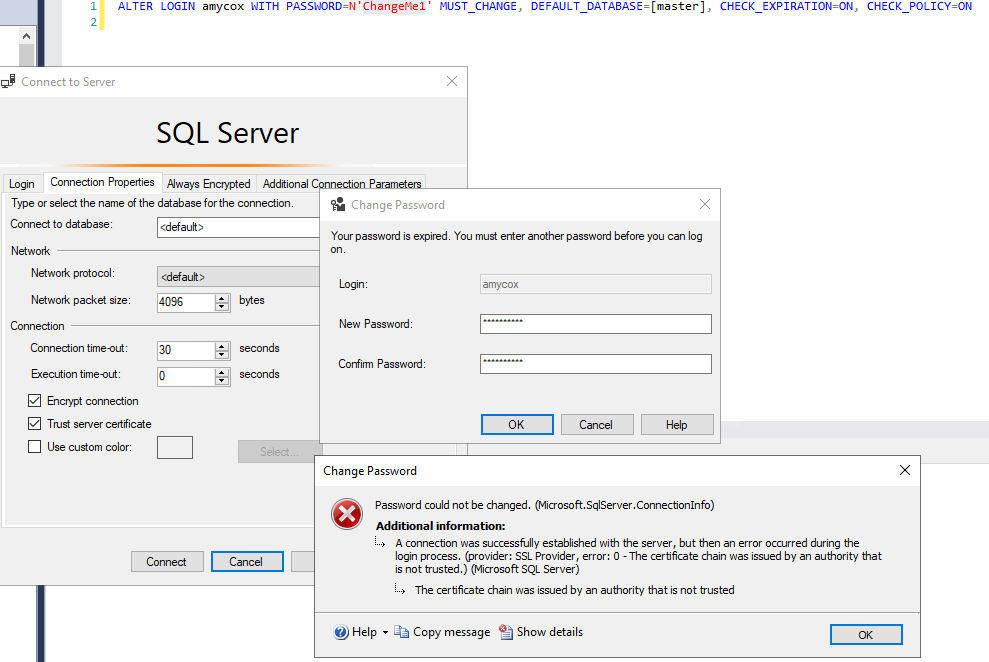Screen dimensions: 989x662
Task: Open the Connect to database combo box
Action: [x=238, y=227]
